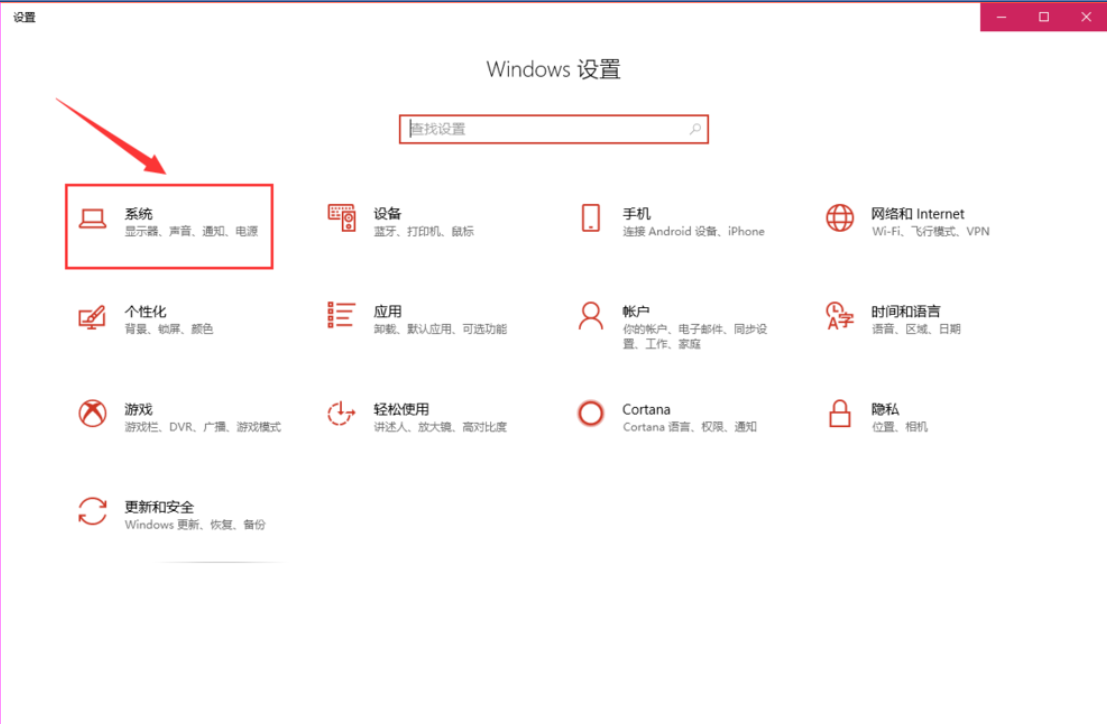The width and height of the screenshot is (1107, 724).
Task: Click the Wi-Fi、飞行模式、VPN subtitle
Action: pyautogui.click(x=930, y=231)
